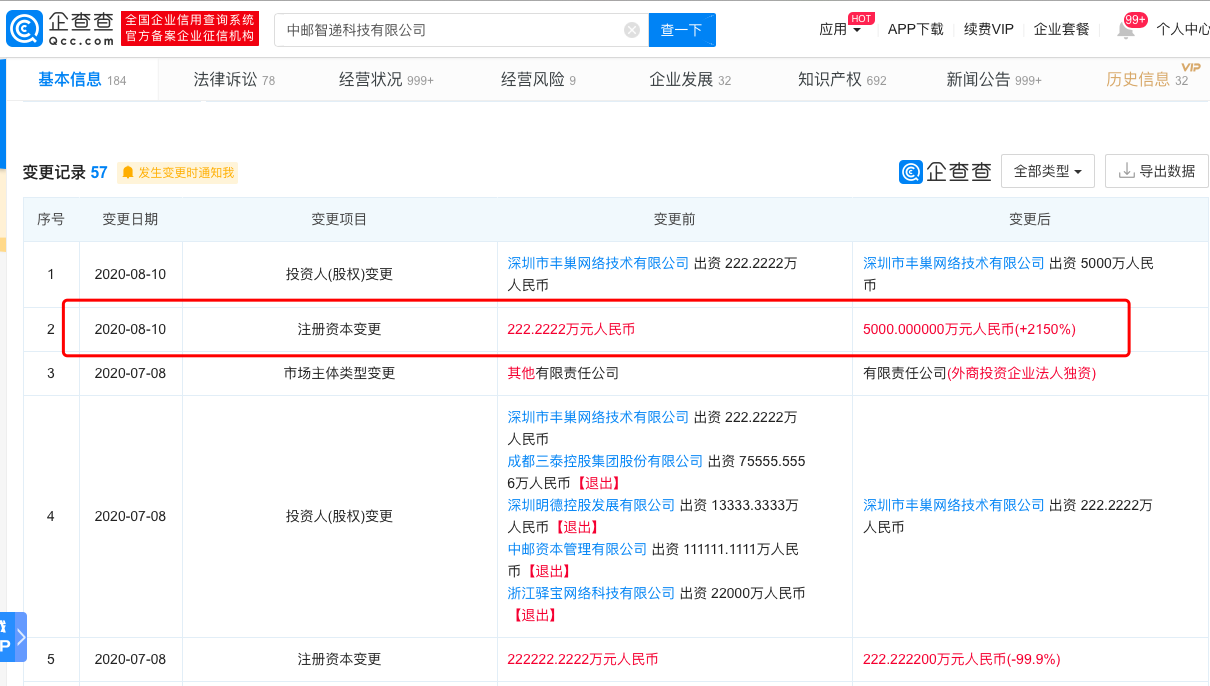Click the date 2020-08-10 in row 1

click(130, 274)
